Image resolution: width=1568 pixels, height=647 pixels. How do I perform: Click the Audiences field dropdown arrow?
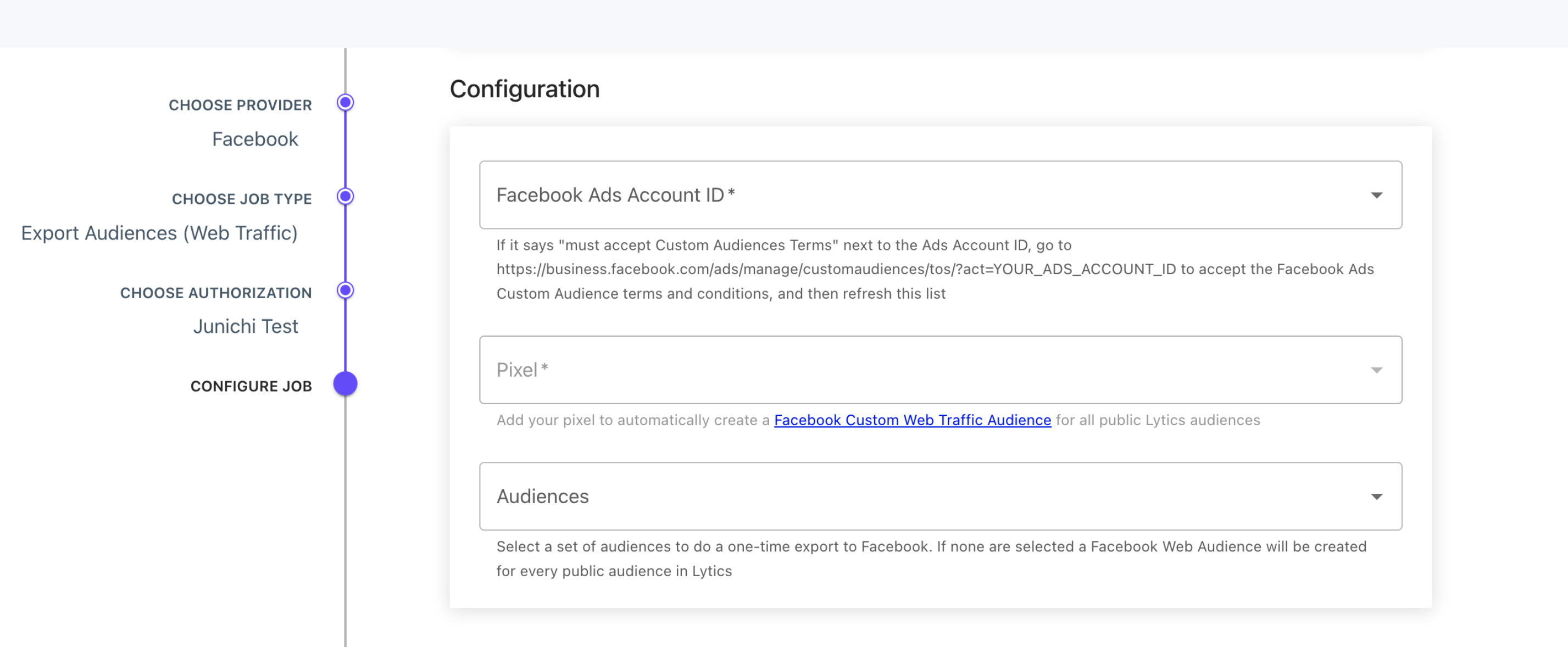[1376, 497]
